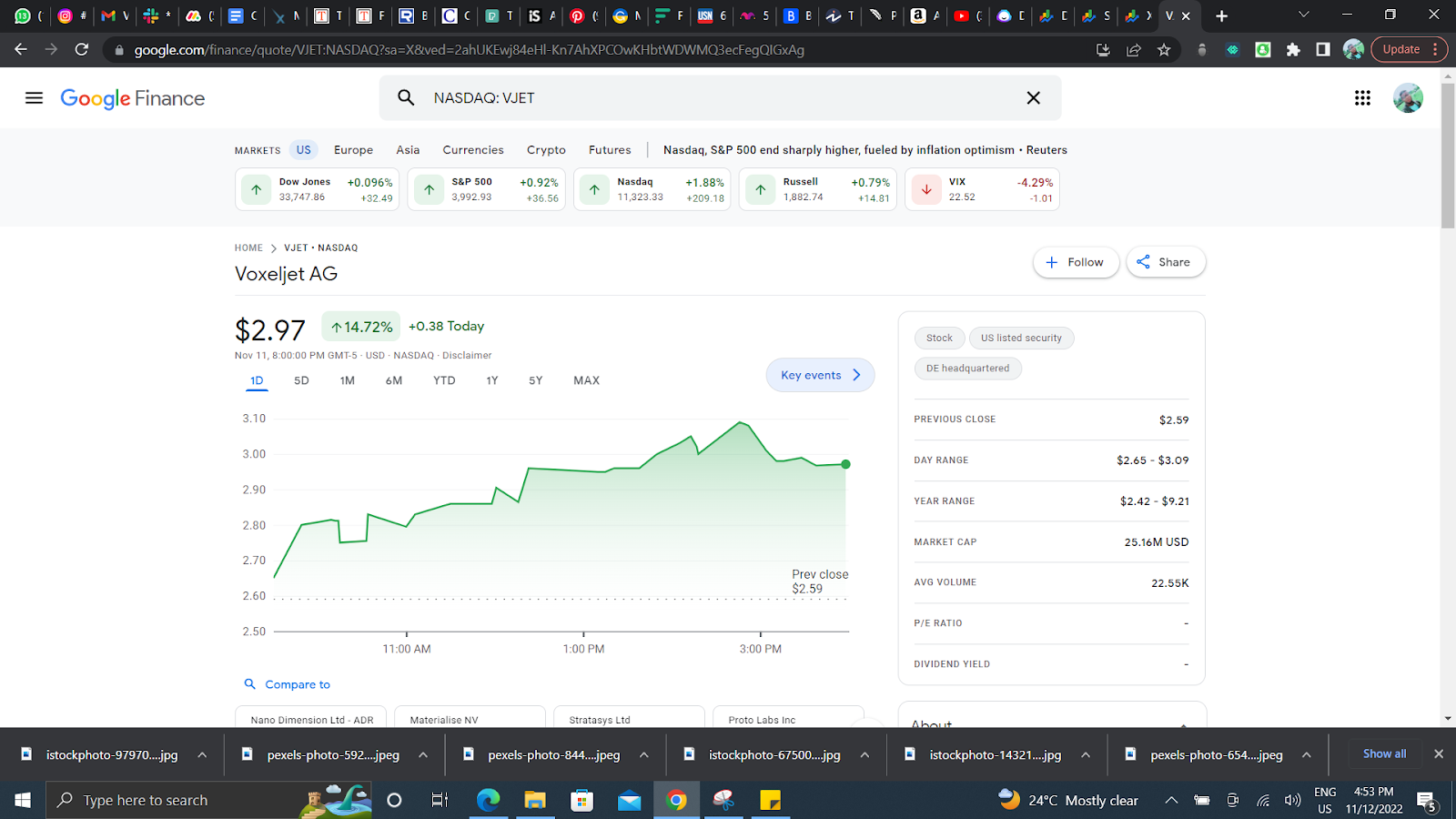
Task: Reload the page
Action: pos(82,49)
